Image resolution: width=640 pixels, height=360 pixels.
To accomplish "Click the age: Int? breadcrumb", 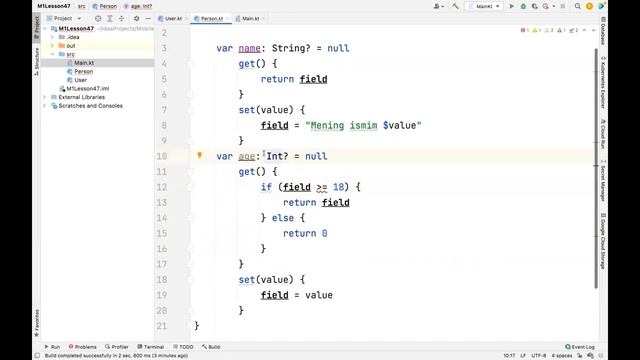I will point(138,6).
